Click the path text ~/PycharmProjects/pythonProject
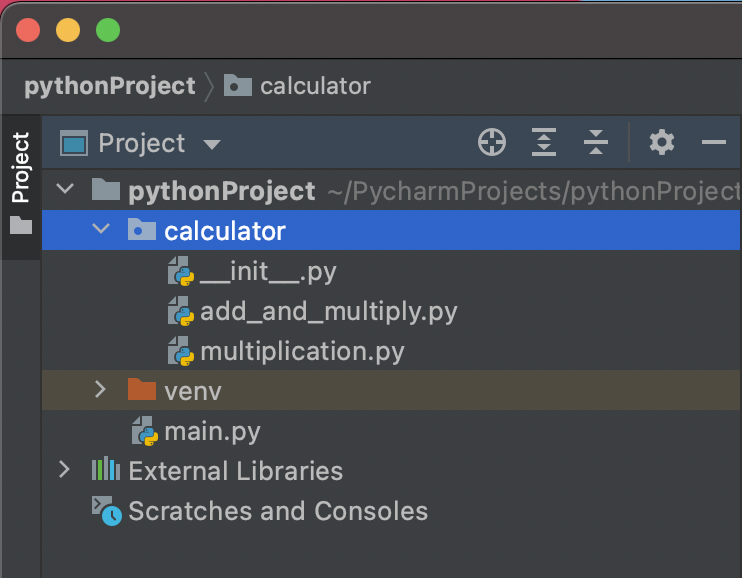The width and height of the screenshot is (742, 578). coord(534,192)
